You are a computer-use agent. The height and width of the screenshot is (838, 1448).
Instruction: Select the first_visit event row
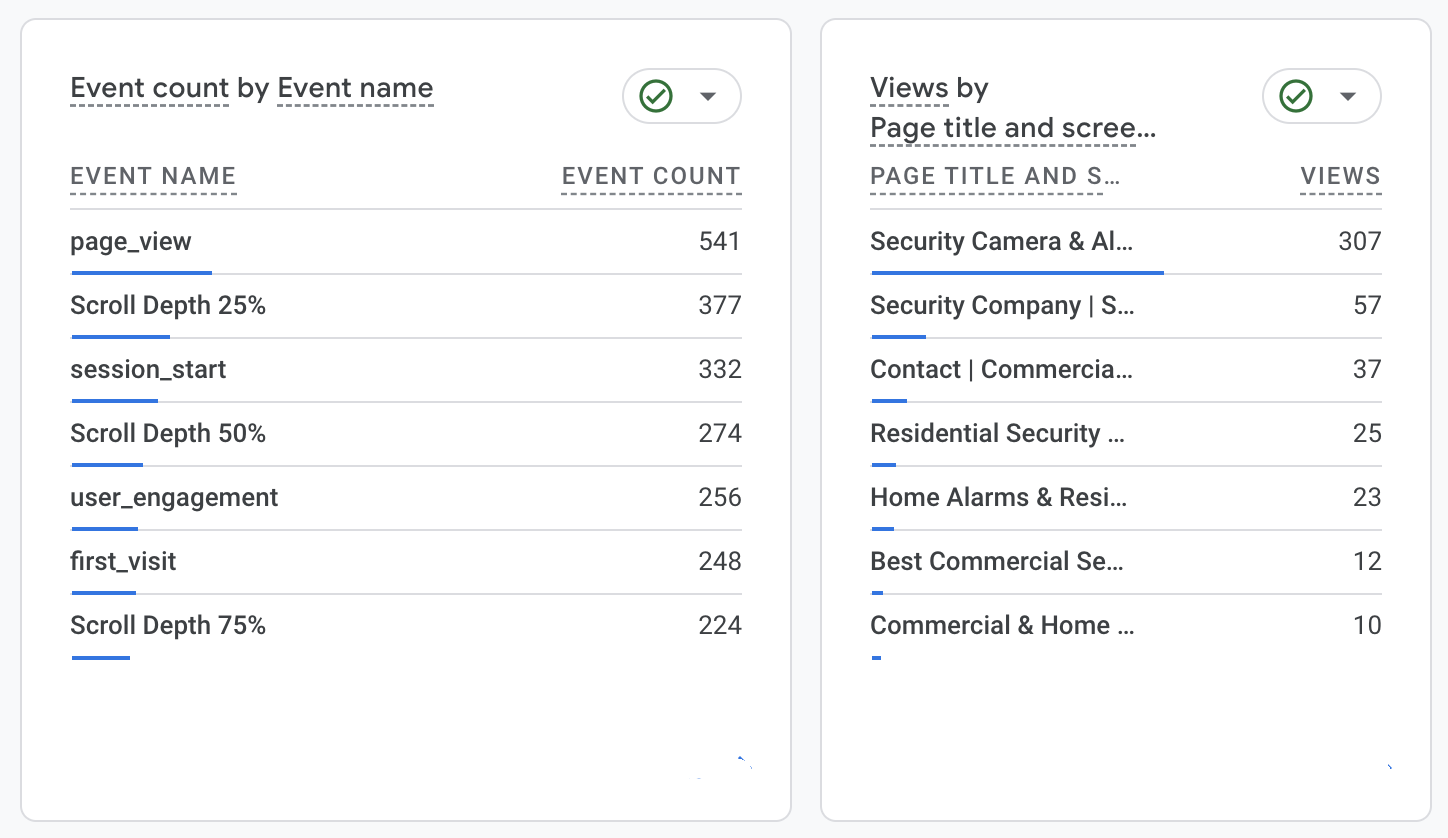123,562
